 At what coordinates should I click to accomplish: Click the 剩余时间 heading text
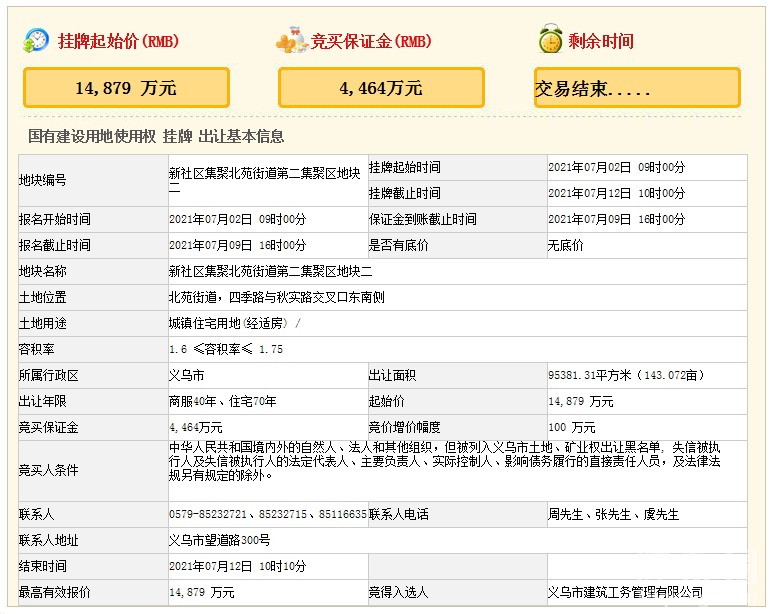(x=601, y=41)
